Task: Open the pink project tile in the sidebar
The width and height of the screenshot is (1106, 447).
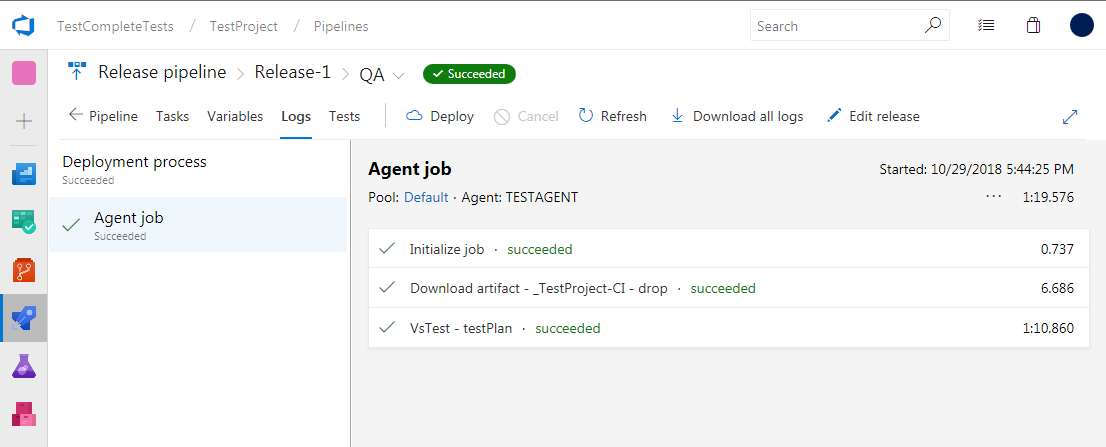Action: tap(24, 73)
